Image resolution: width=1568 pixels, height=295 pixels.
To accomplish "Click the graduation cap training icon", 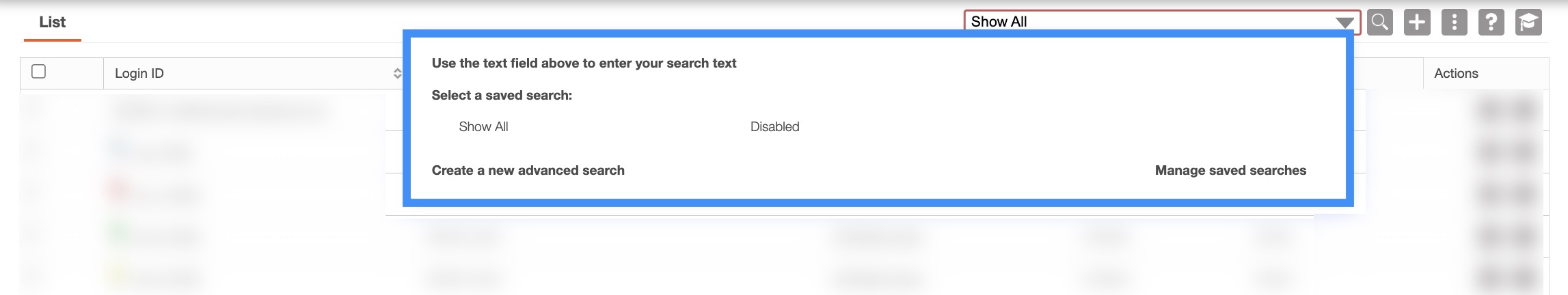I will coord(1528,22).
